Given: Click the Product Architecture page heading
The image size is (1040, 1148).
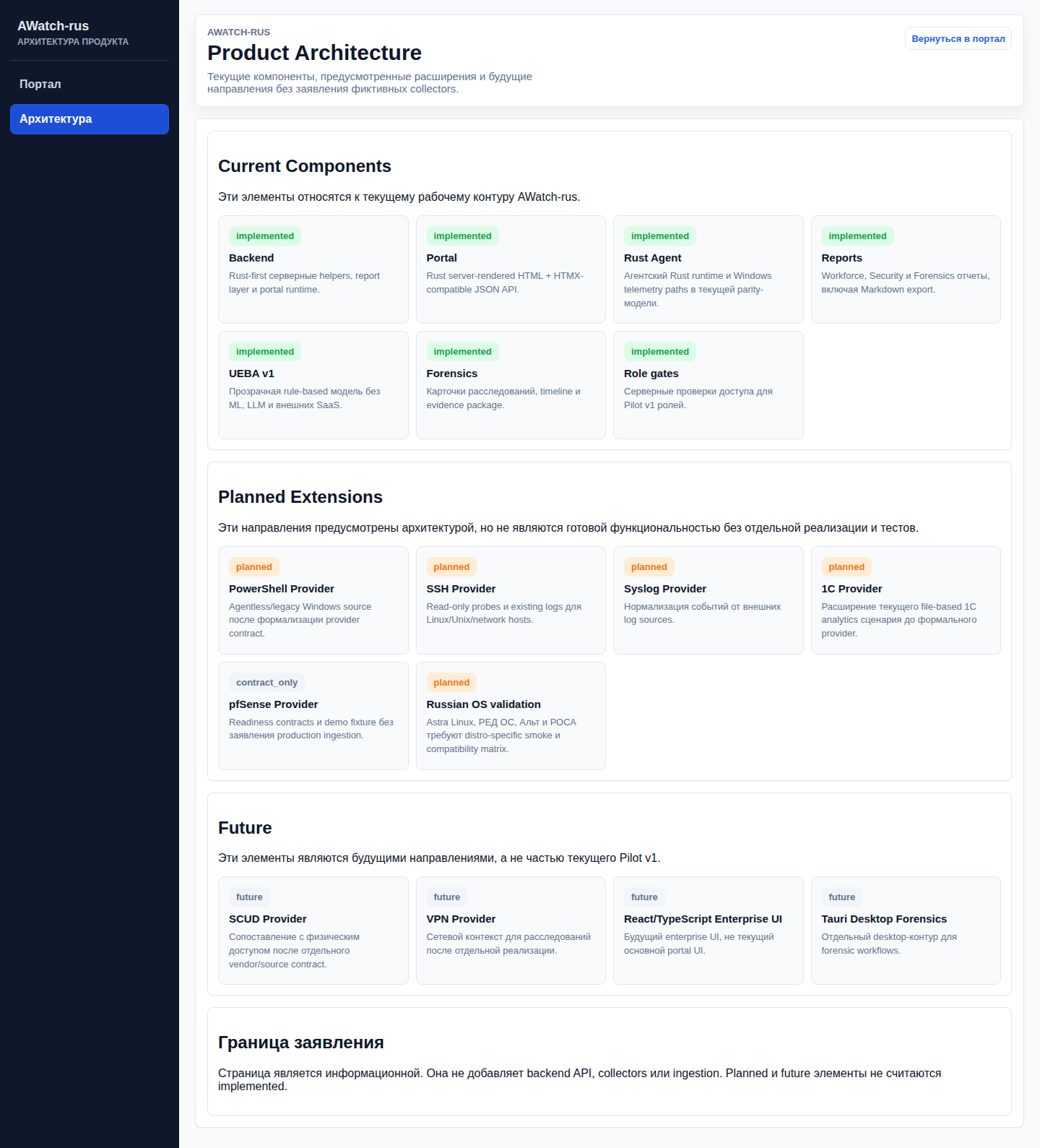Looking at the screenshot, I should click(x=314, y=53).
